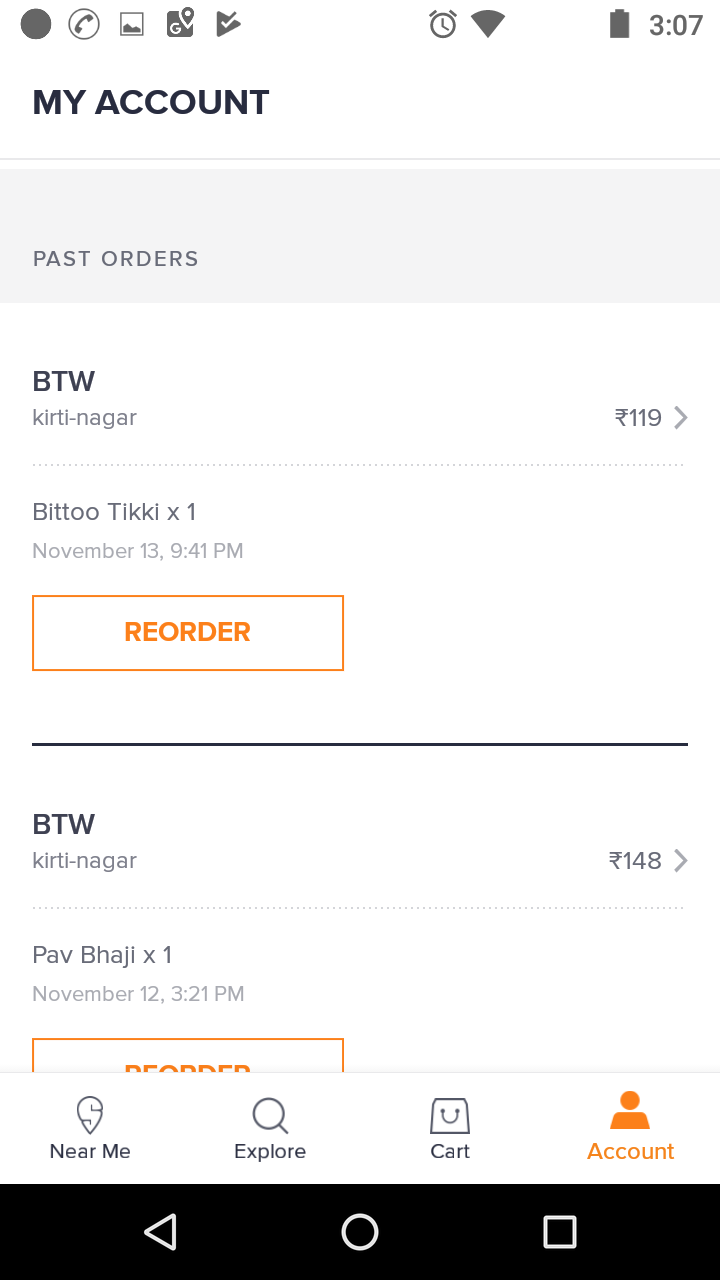Image resolution: width=720 pixels, height=1280 pixels.
Task: Select the Account person icon
Action: point(630,1111)
